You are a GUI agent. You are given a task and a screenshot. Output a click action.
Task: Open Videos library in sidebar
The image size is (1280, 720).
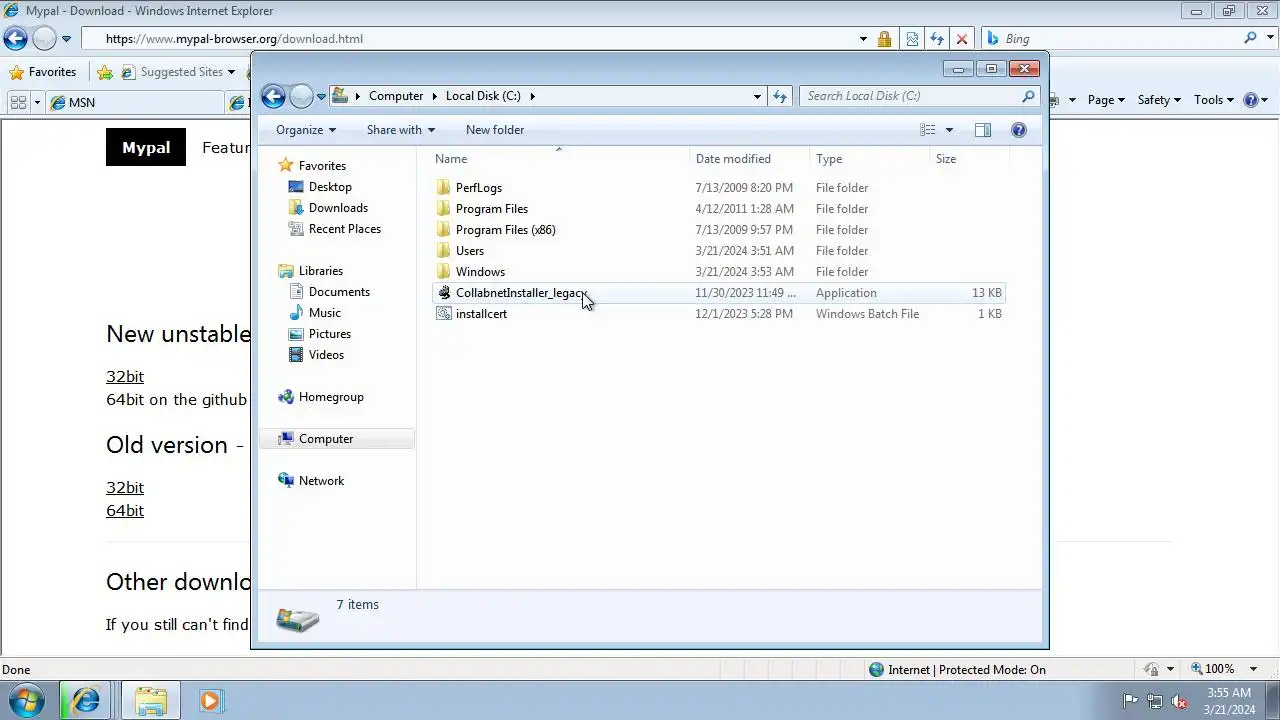326,355
